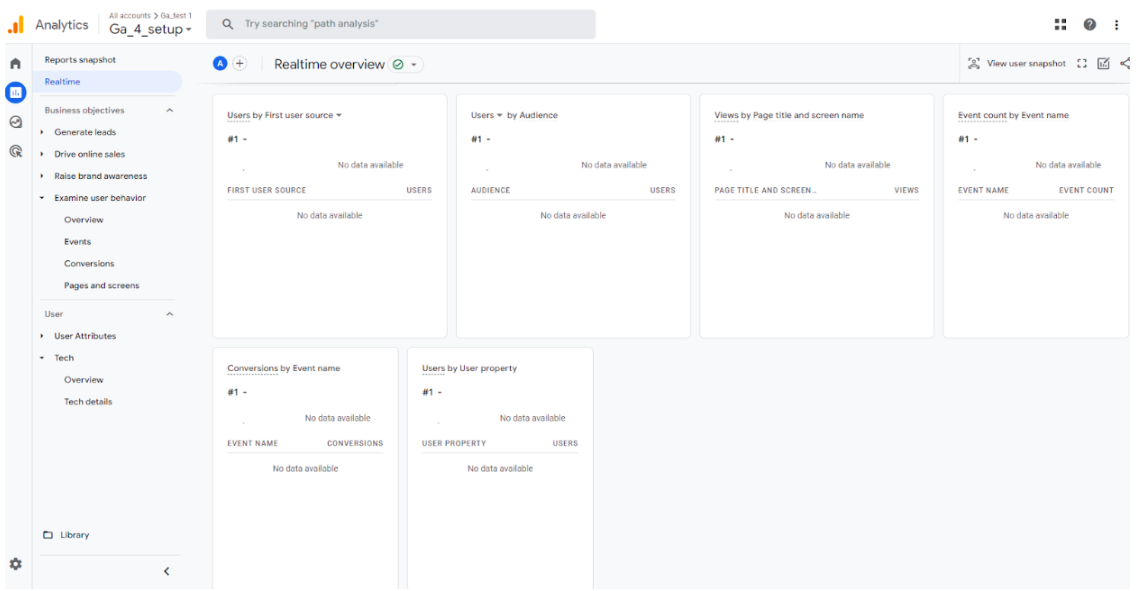The height and width of the screenshot is (591, 1137).
Task: Open the Explore icon in left rail
Action: click(x=15, y=122)
